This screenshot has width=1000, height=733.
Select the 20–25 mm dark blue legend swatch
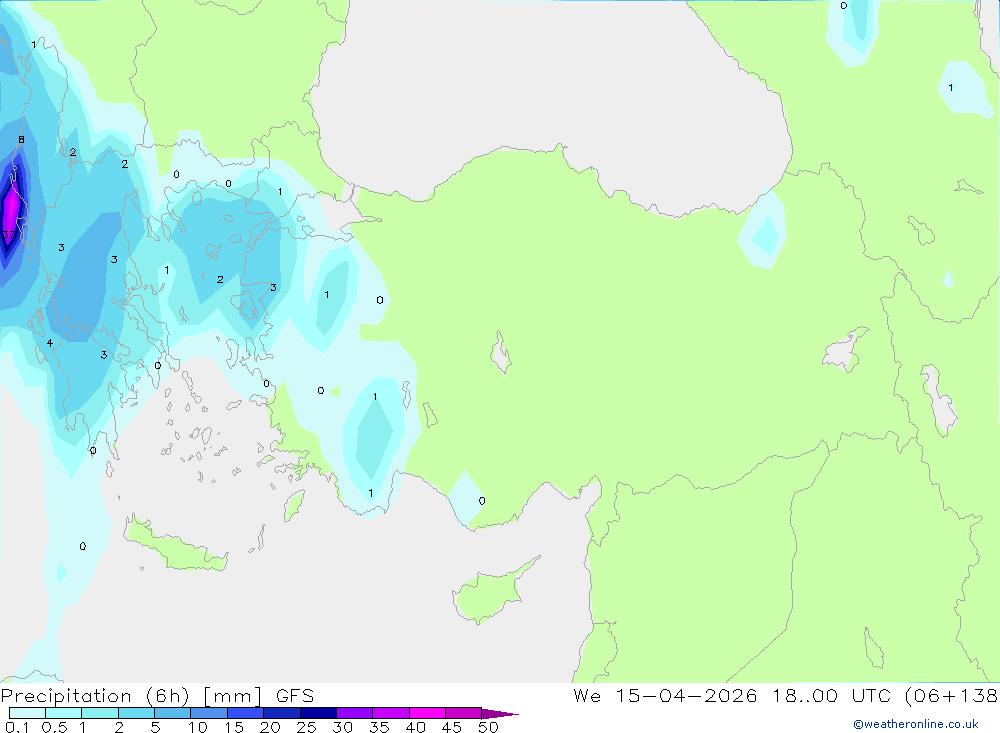[x=281, y=713]
